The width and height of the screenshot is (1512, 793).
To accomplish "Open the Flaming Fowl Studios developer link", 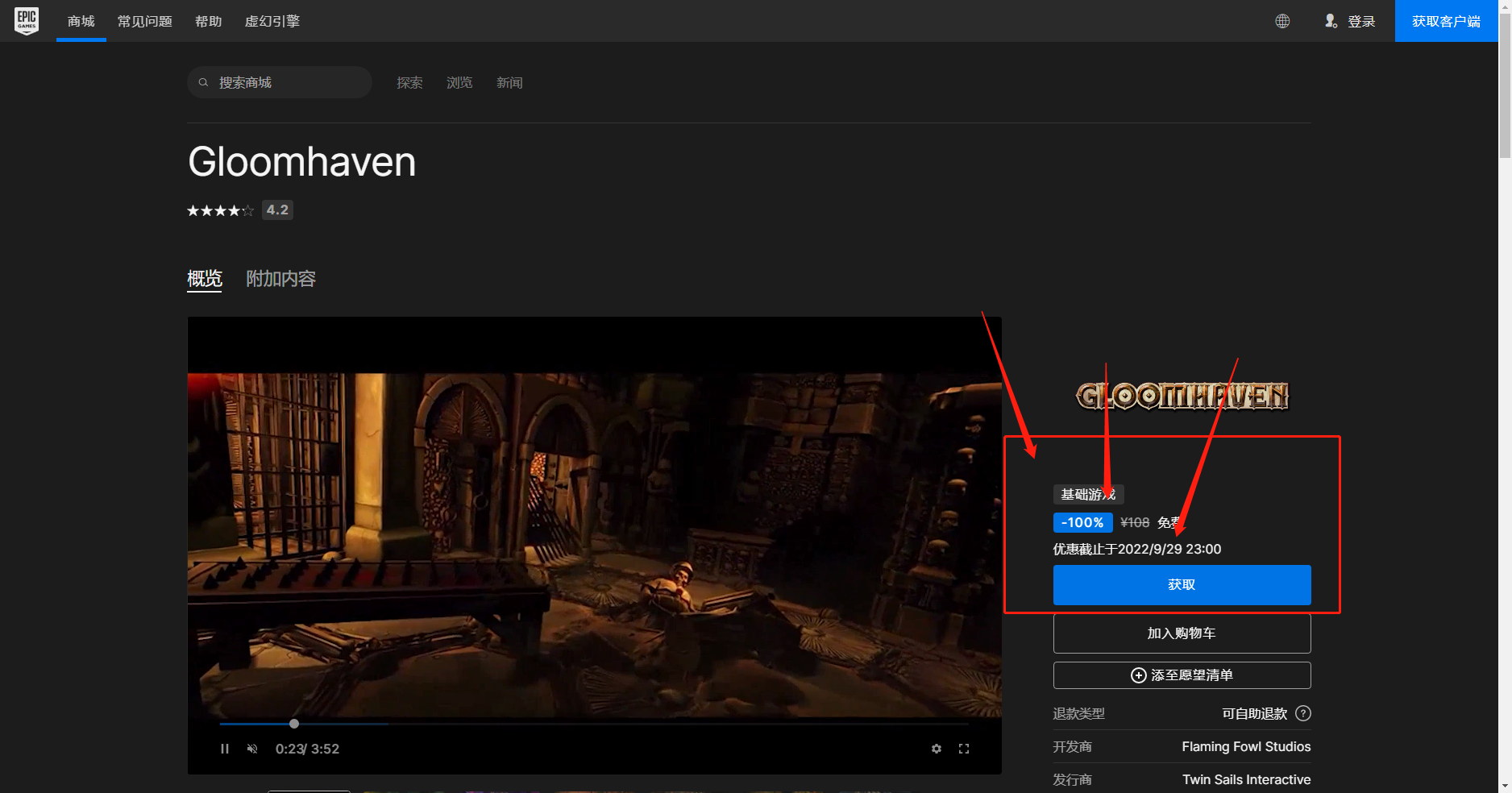I will tap(1246, 746).
